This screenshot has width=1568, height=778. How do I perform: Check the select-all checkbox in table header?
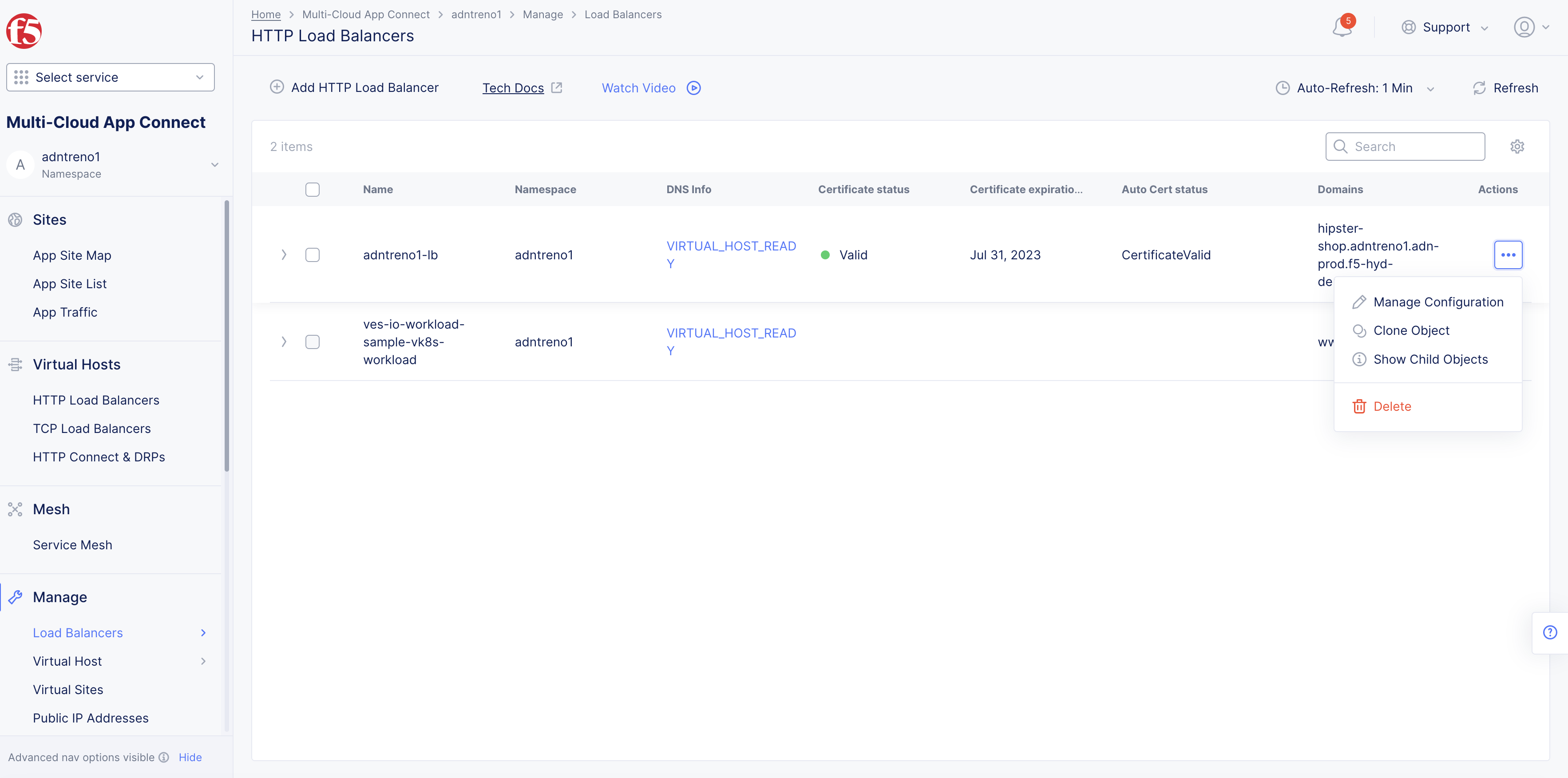tap(312, 189)
